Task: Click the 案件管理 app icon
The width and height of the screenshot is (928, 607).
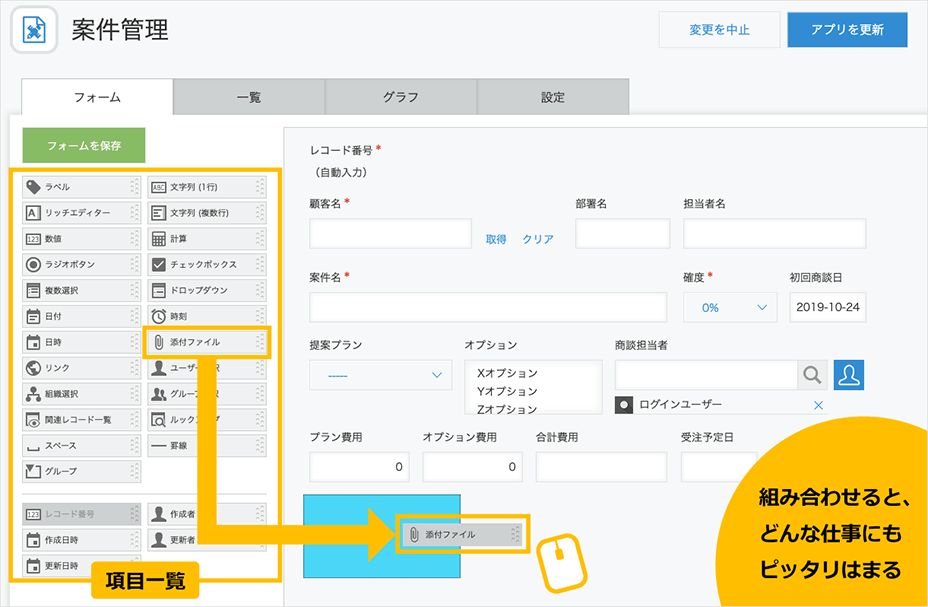Action: pyautogui.click(x=34, y=29)
